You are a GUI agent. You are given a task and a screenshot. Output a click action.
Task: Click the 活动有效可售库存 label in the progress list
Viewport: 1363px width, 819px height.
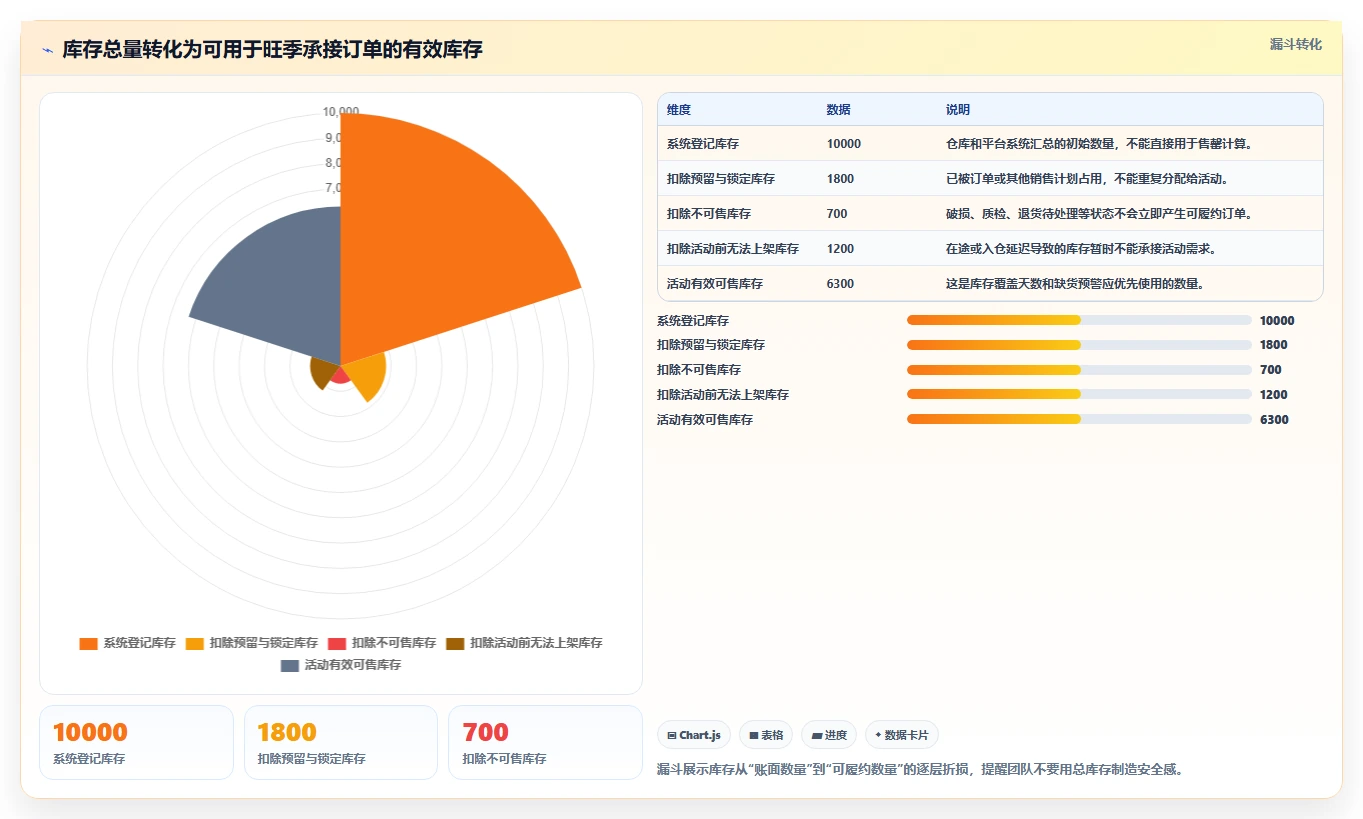pos(705,420)
